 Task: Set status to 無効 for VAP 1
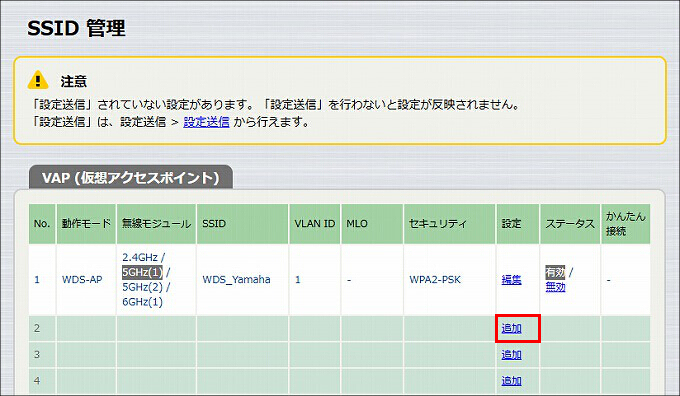pyautogui.click(x=555, y=287)
